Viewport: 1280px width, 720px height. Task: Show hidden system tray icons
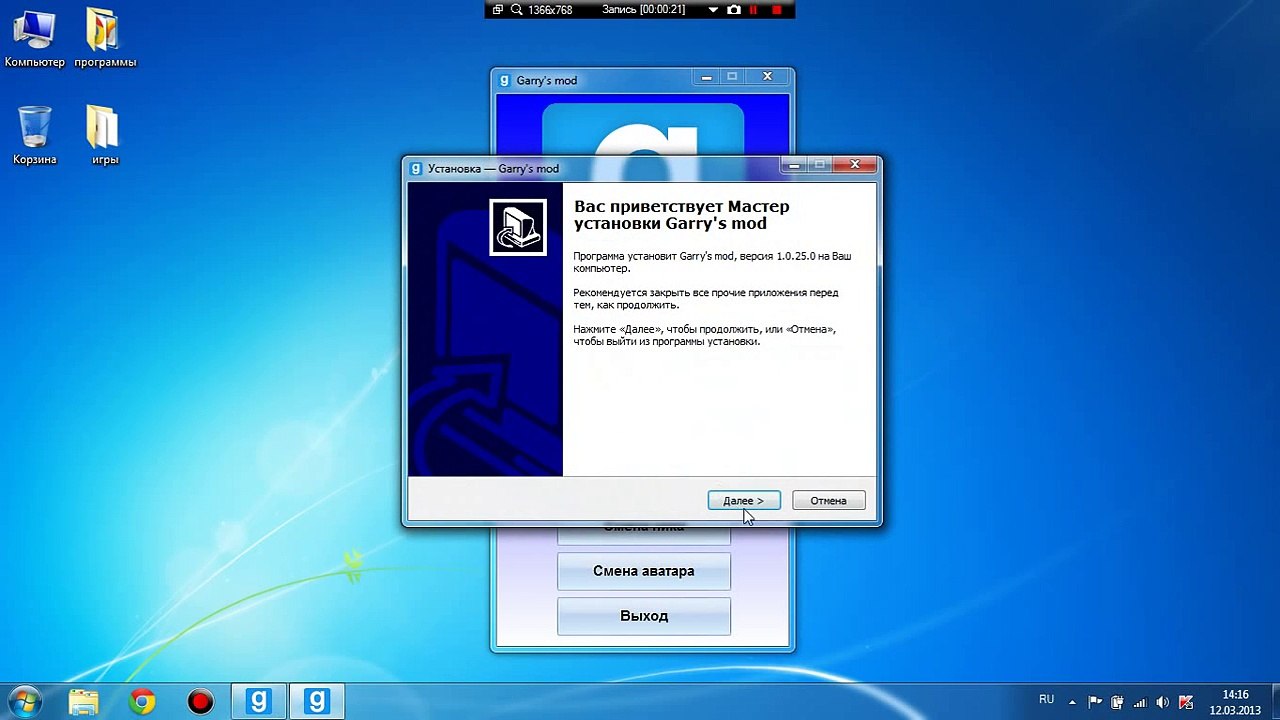[x=1072, y=702]
